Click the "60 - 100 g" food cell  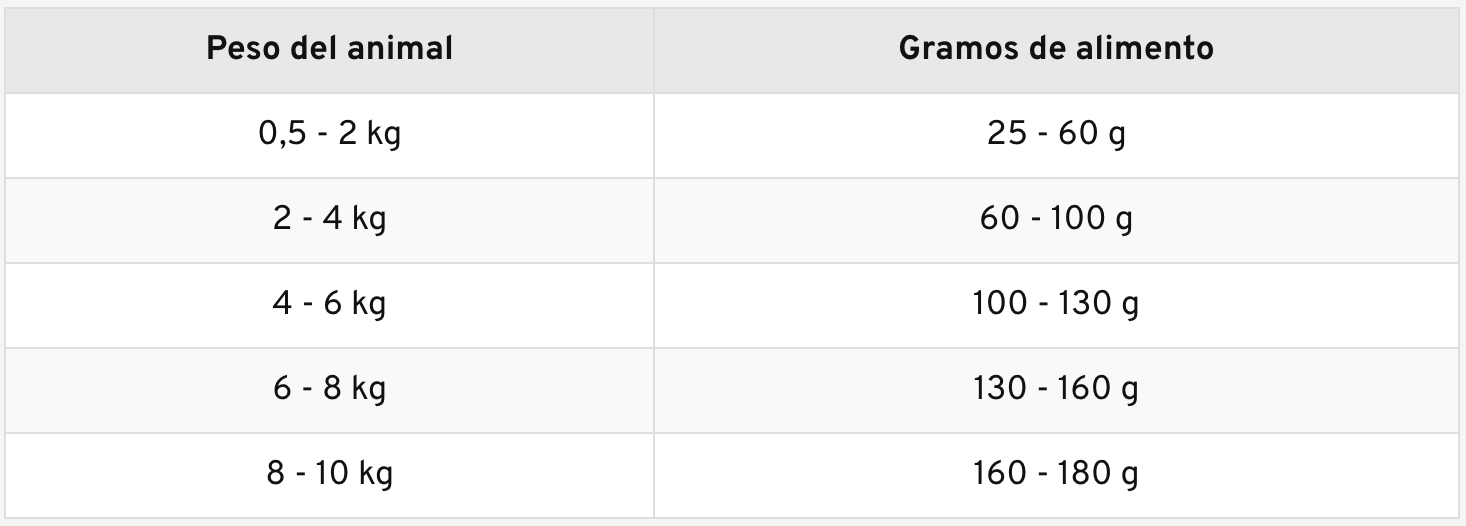[x=1056, y=218]
